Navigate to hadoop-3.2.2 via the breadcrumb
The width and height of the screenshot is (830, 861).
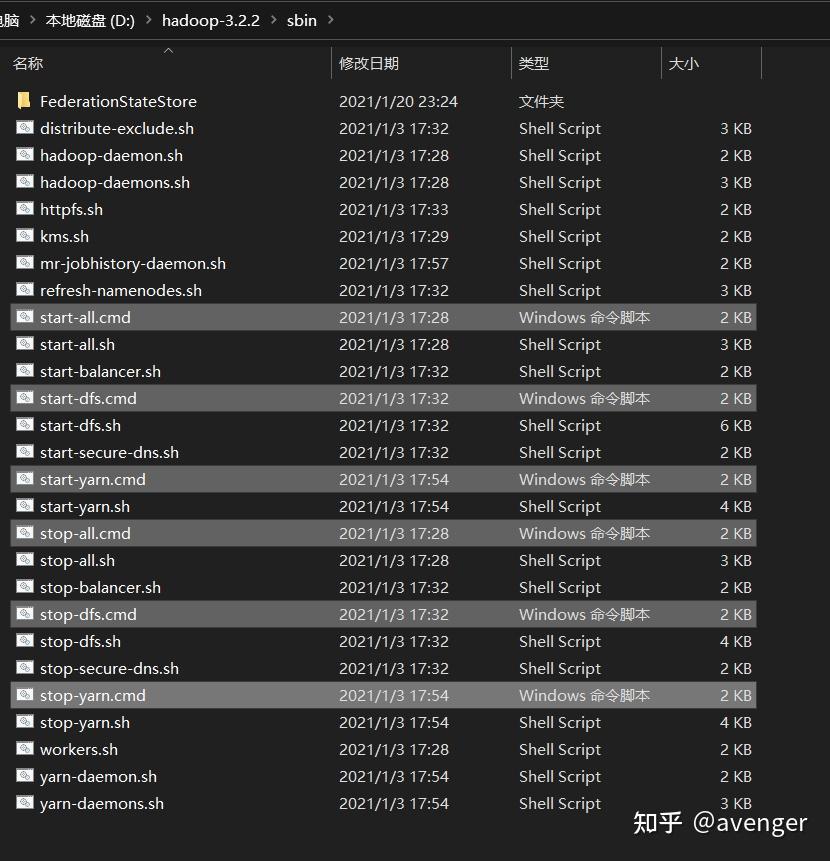coord(210,19)
